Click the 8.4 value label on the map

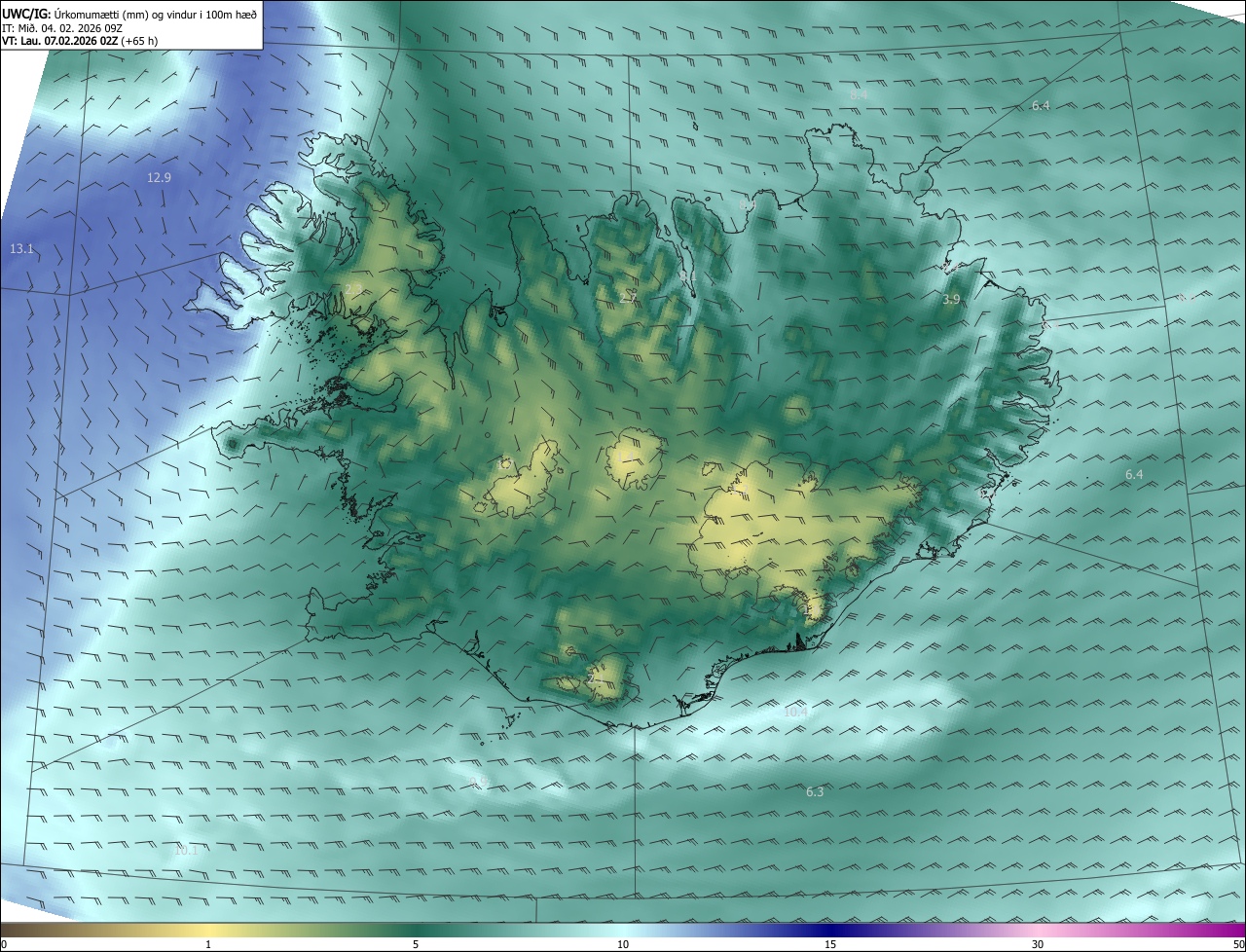pos(859,94)
